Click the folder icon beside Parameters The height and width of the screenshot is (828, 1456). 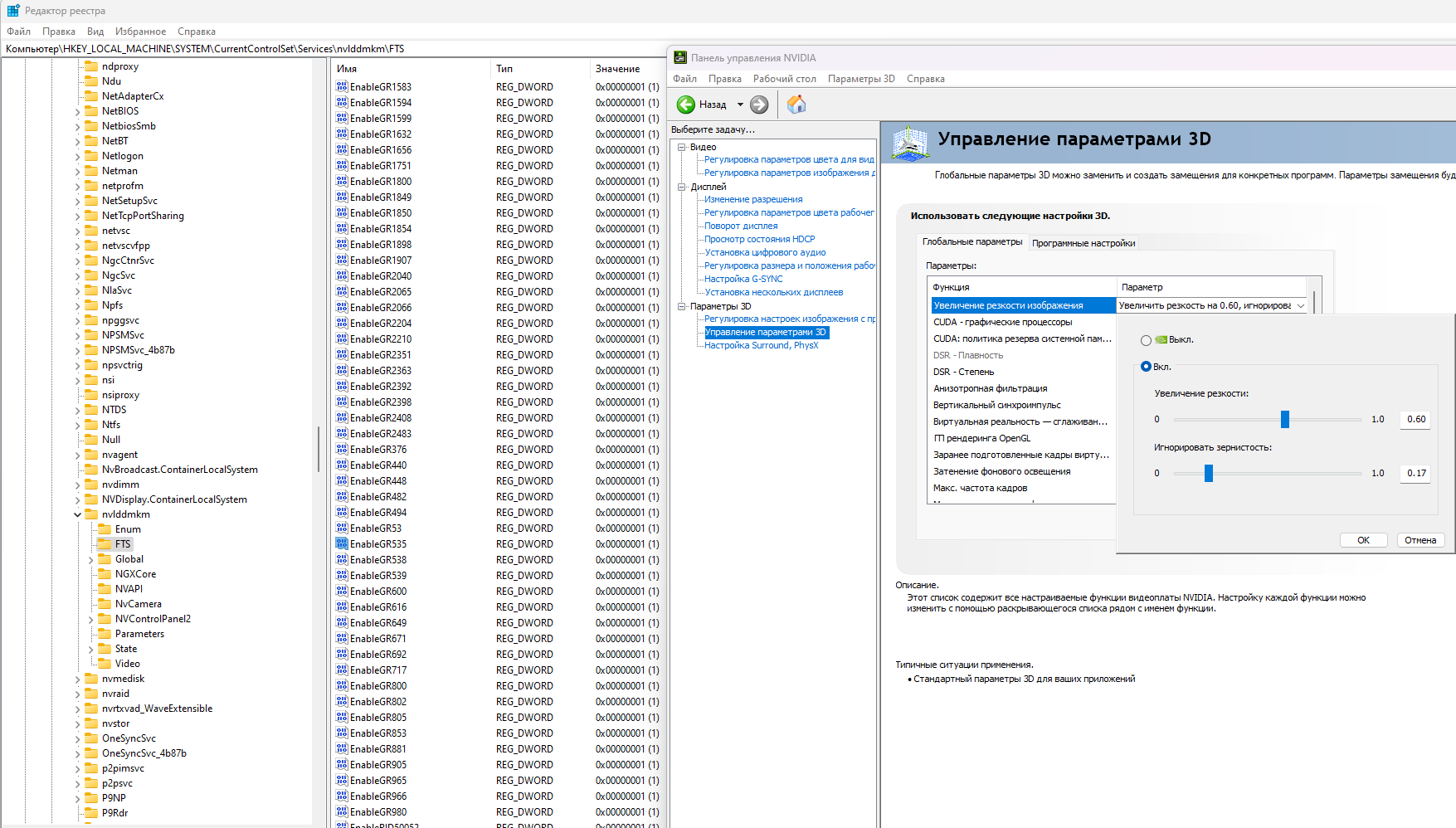pos(105,634)
